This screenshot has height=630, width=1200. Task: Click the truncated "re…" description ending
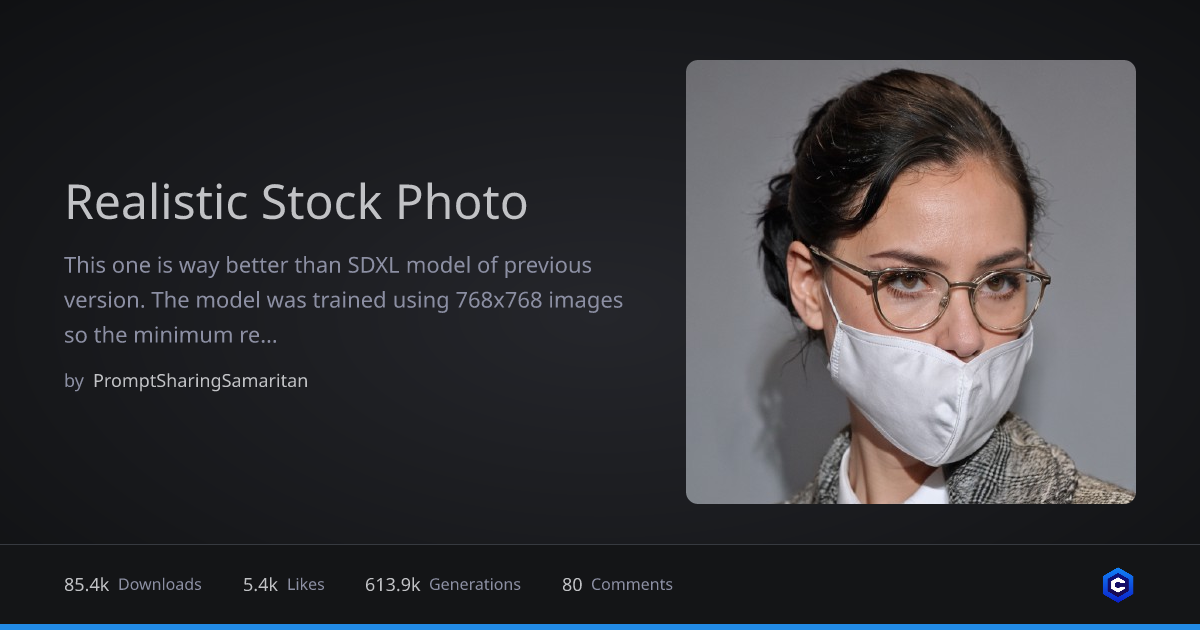[x=257, y=336]
